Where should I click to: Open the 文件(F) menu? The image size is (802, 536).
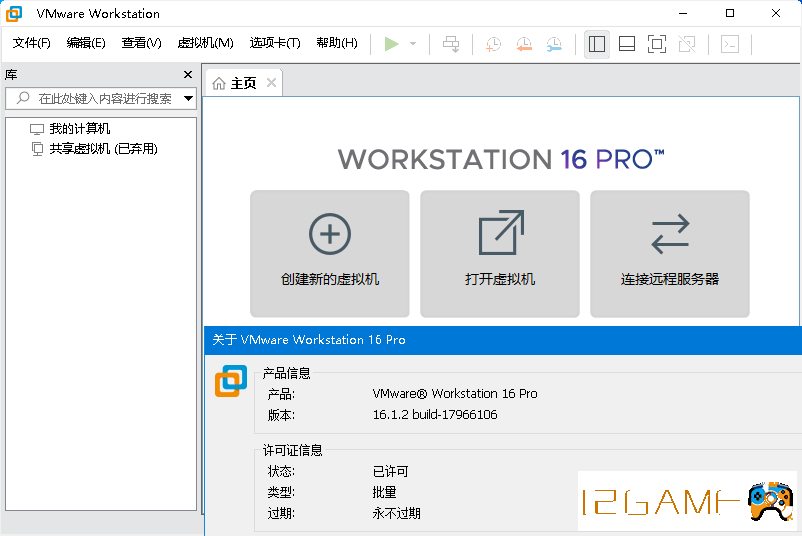pos(32,43)
